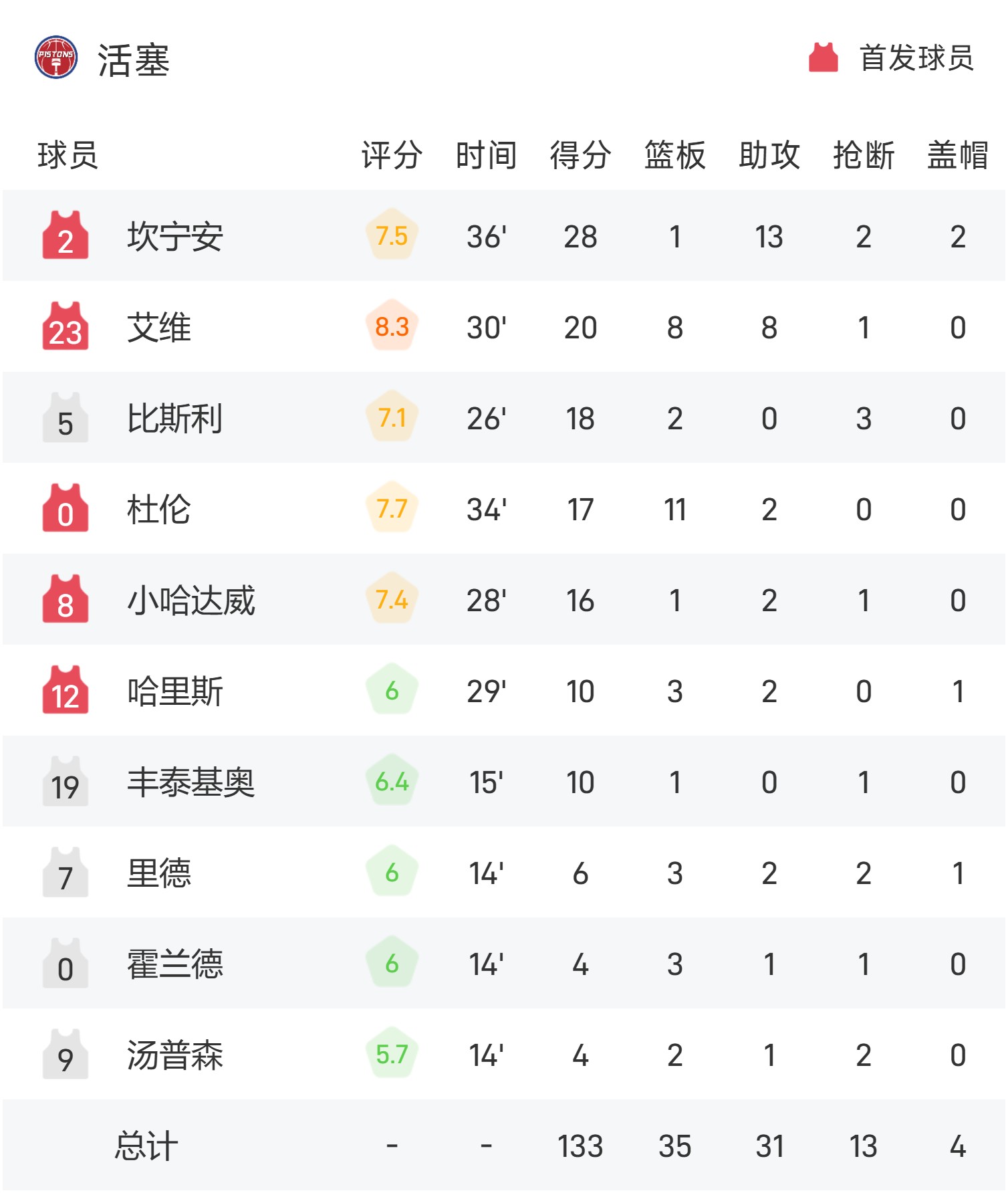Open the 活塞 team name link
Screen dimensions: 1008x1193
pos(134,60)
